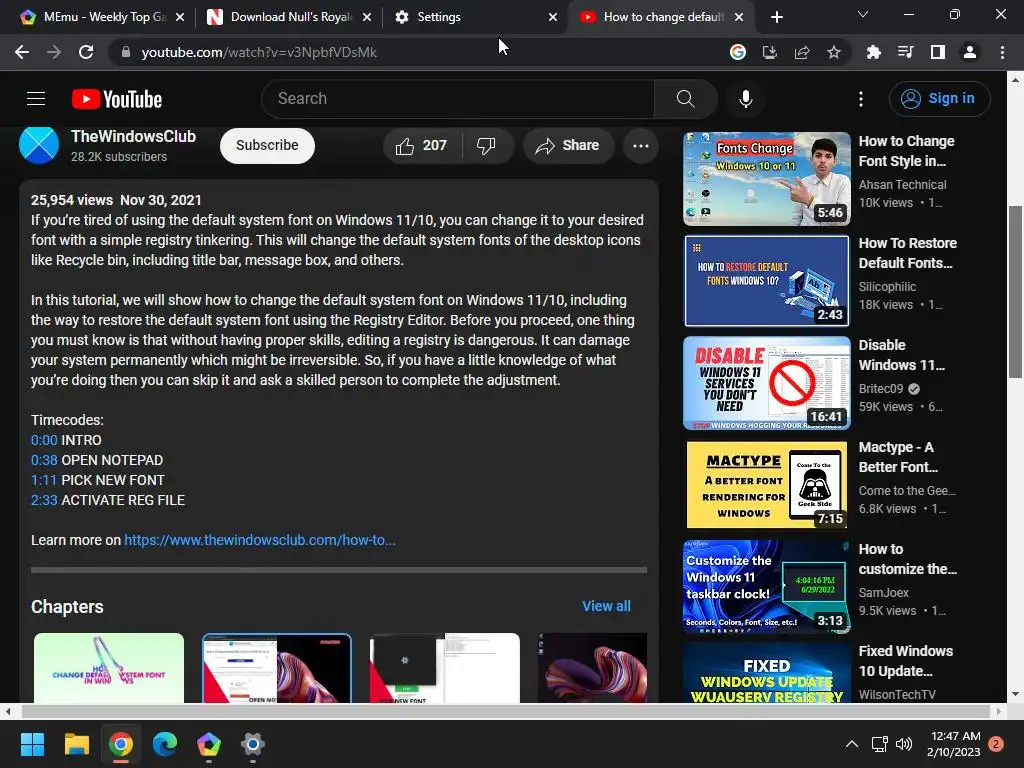Open File Explorer from taskbar
Viewport: 1024px width, 768px height.
(76, 744)
